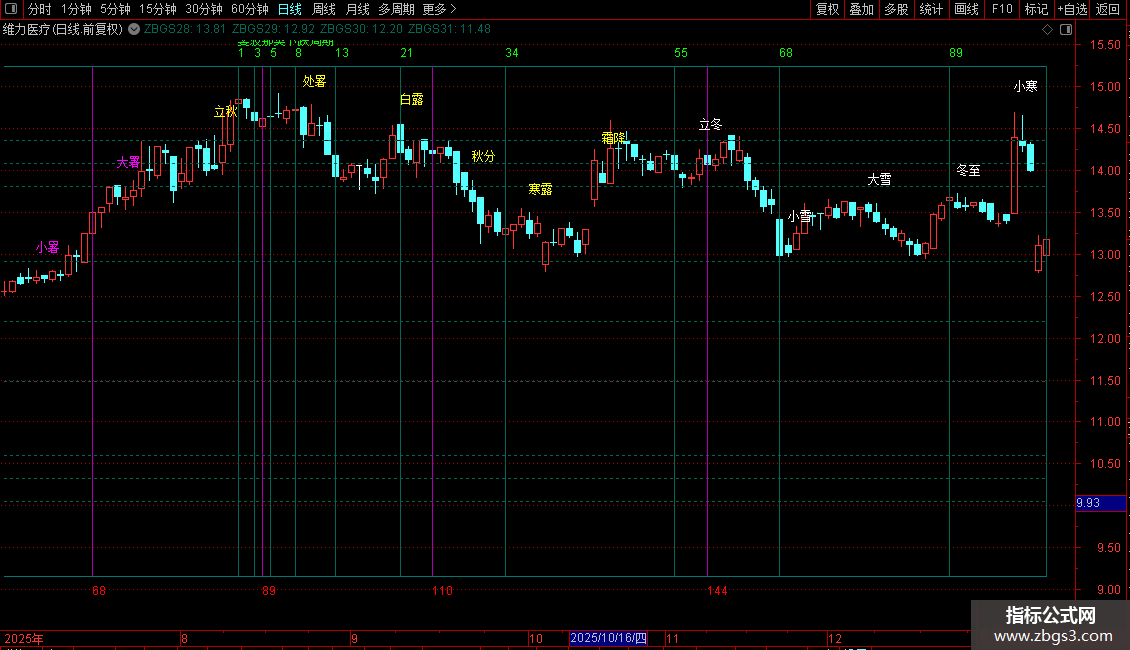
Task: Click the 2025/10/16/四 date marker on the time axis
Action: tap(608, 638)
